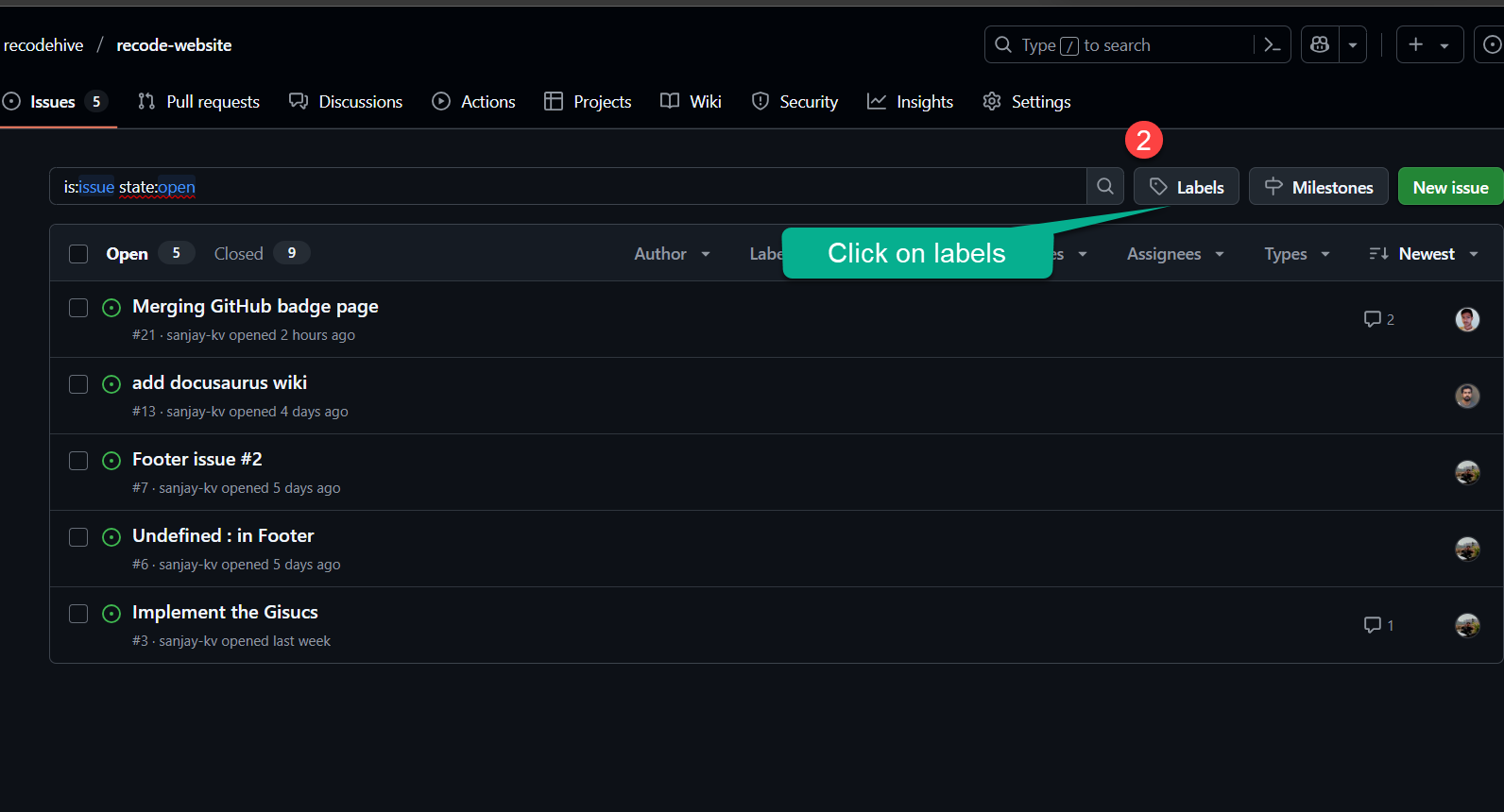Open issue 'Footer issue #2'
Screen dimensions: 1504x812
pos(197,459)
